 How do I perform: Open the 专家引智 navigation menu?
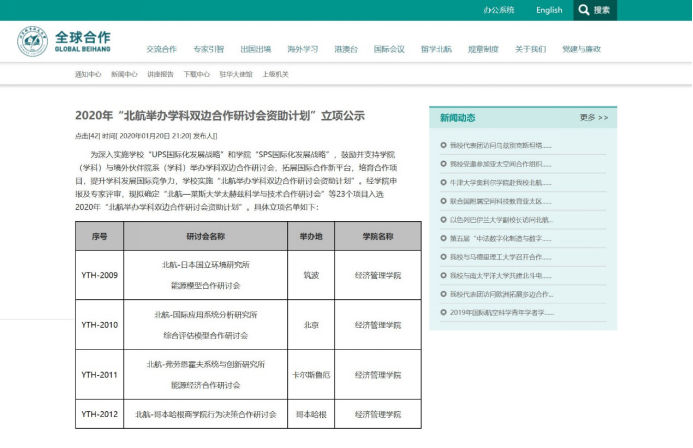point(208,49)
